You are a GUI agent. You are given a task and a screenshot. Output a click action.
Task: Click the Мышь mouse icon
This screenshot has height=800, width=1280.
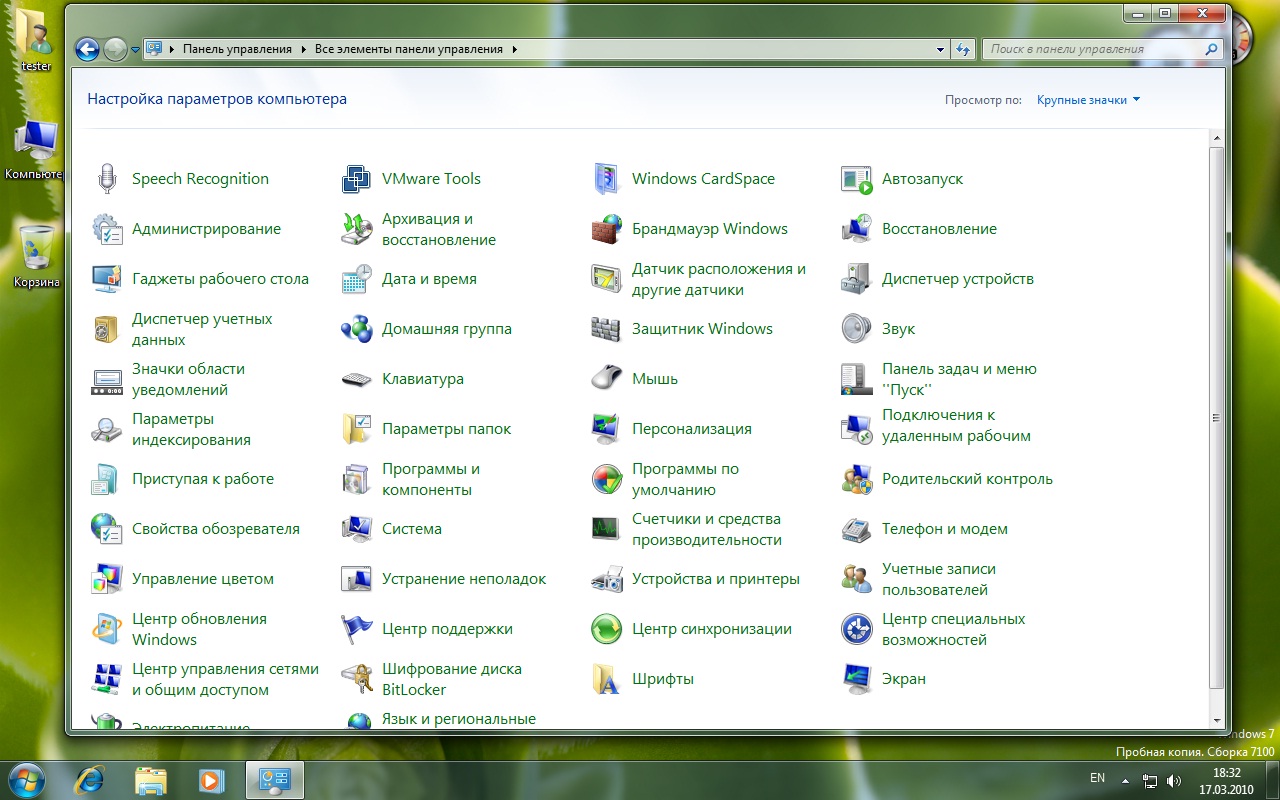point(607,379)
